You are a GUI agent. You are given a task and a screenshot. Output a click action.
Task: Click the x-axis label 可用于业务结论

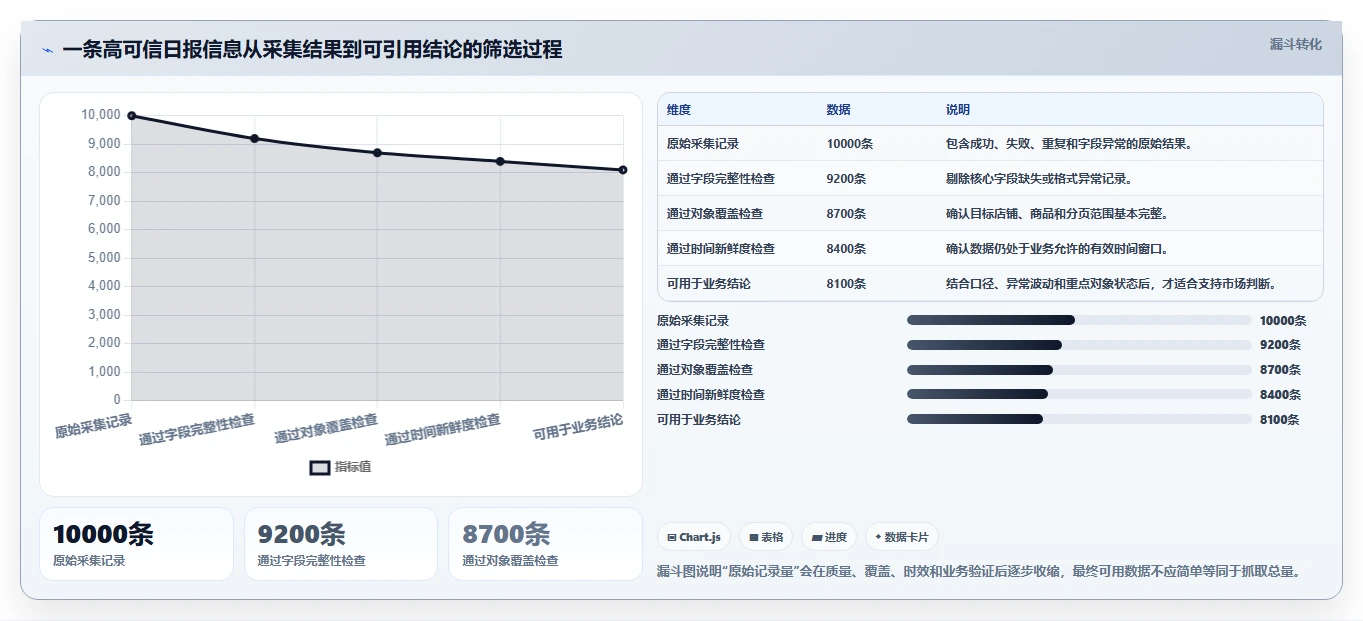pyautogui.click(x=578, y=427)
